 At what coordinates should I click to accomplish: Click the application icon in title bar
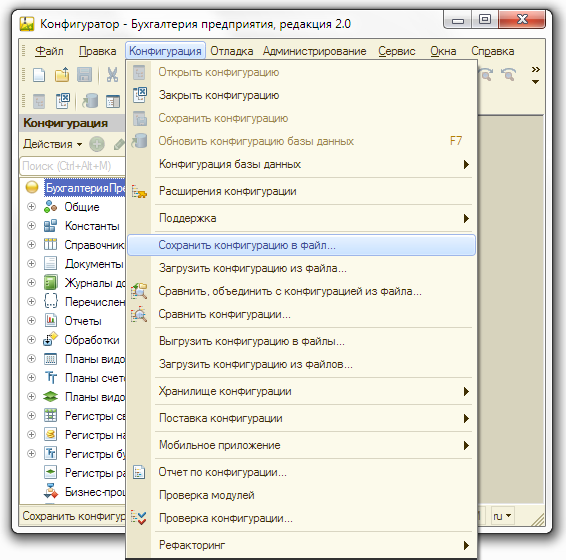point(27,23)
